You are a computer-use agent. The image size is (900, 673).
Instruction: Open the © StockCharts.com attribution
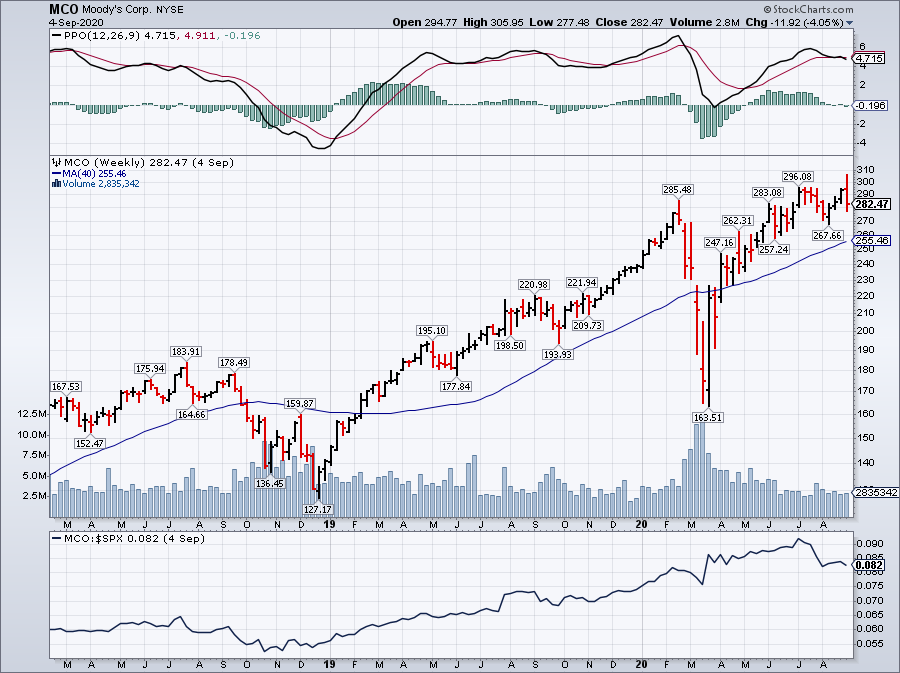(x=808, y=9)
